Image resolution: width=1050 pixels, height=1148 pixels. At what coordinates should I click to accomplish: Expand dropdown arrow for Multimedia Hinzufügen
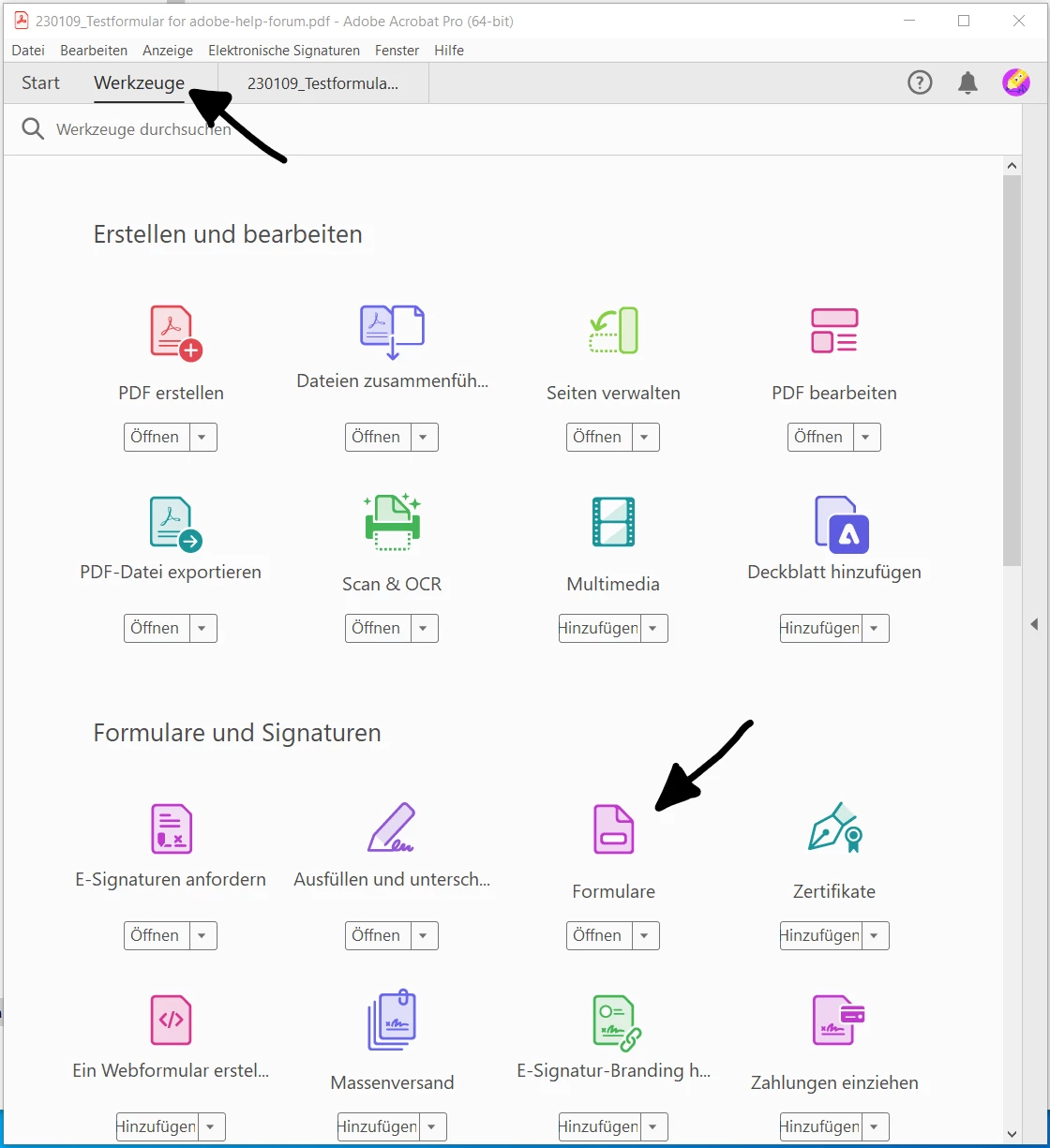(x=654, y=628)
